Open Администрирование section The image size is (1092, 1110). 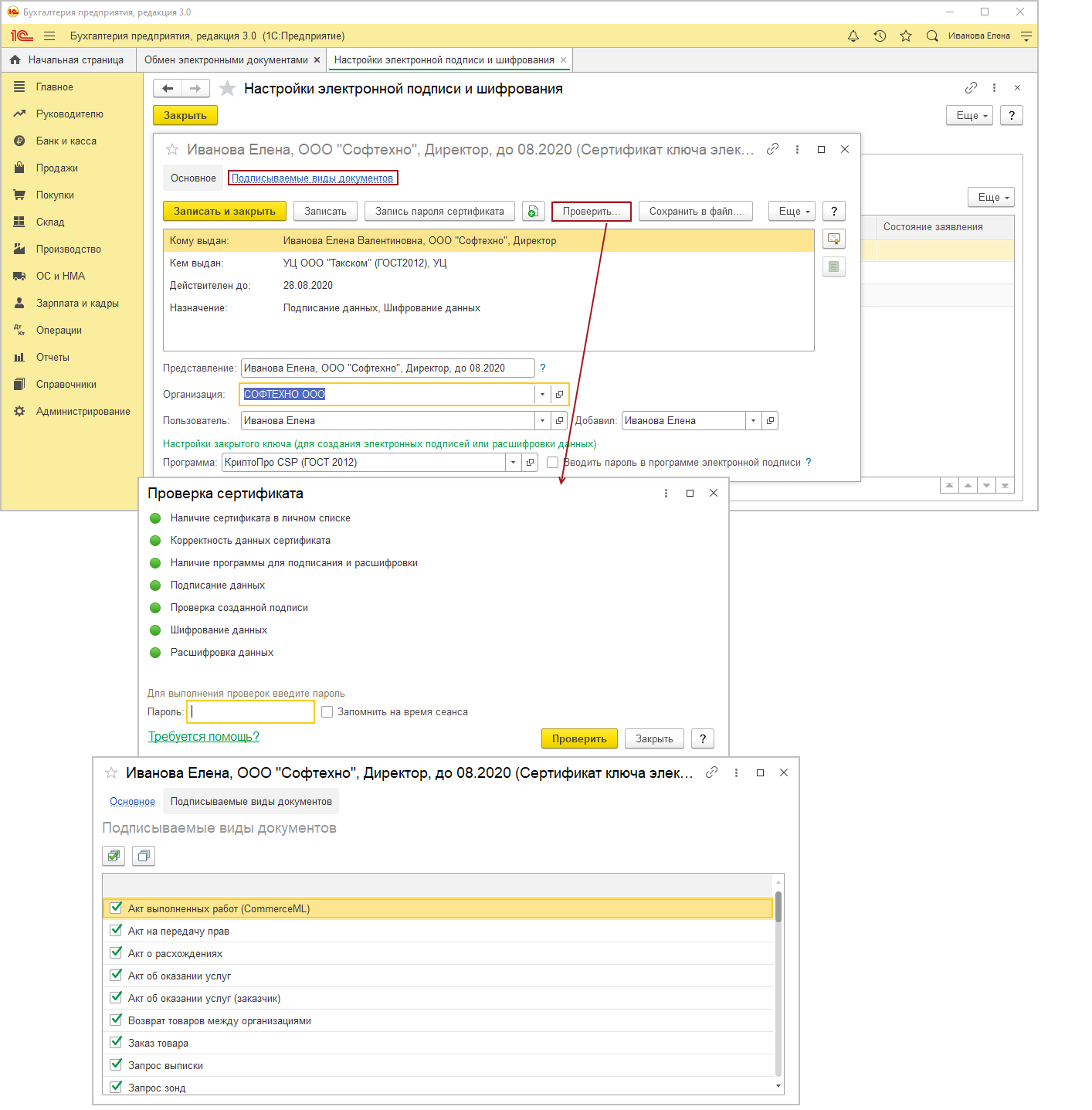pos(83,411)
